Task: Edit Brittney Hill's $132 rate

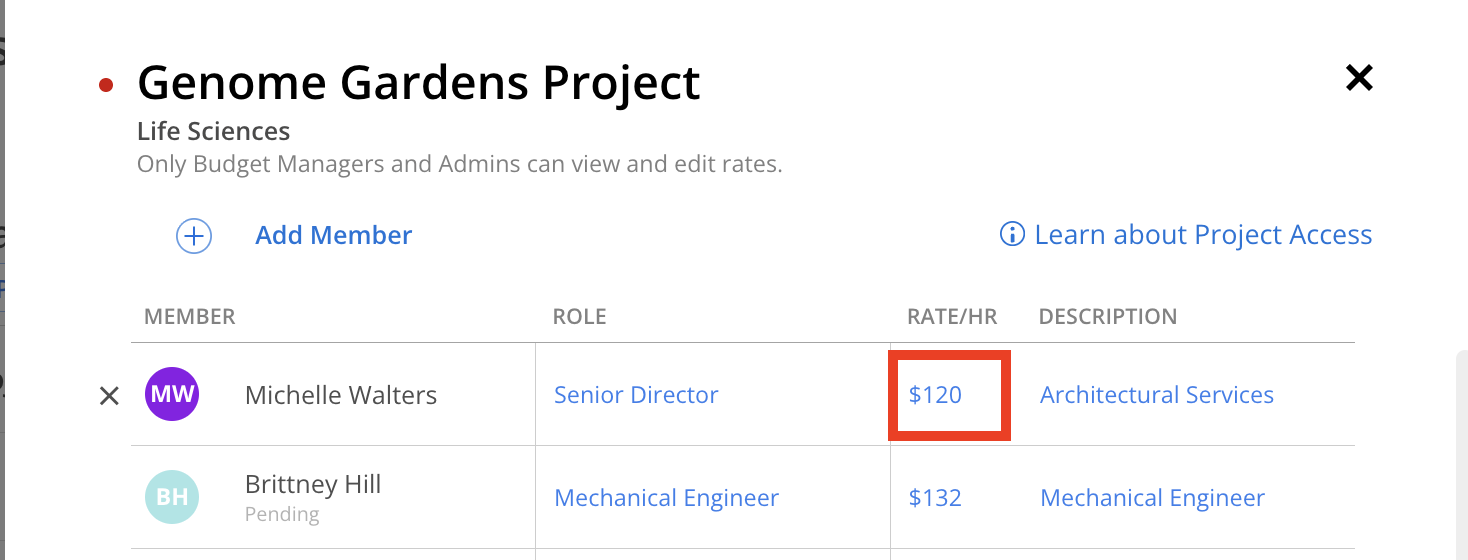Action: coord(935,498)
